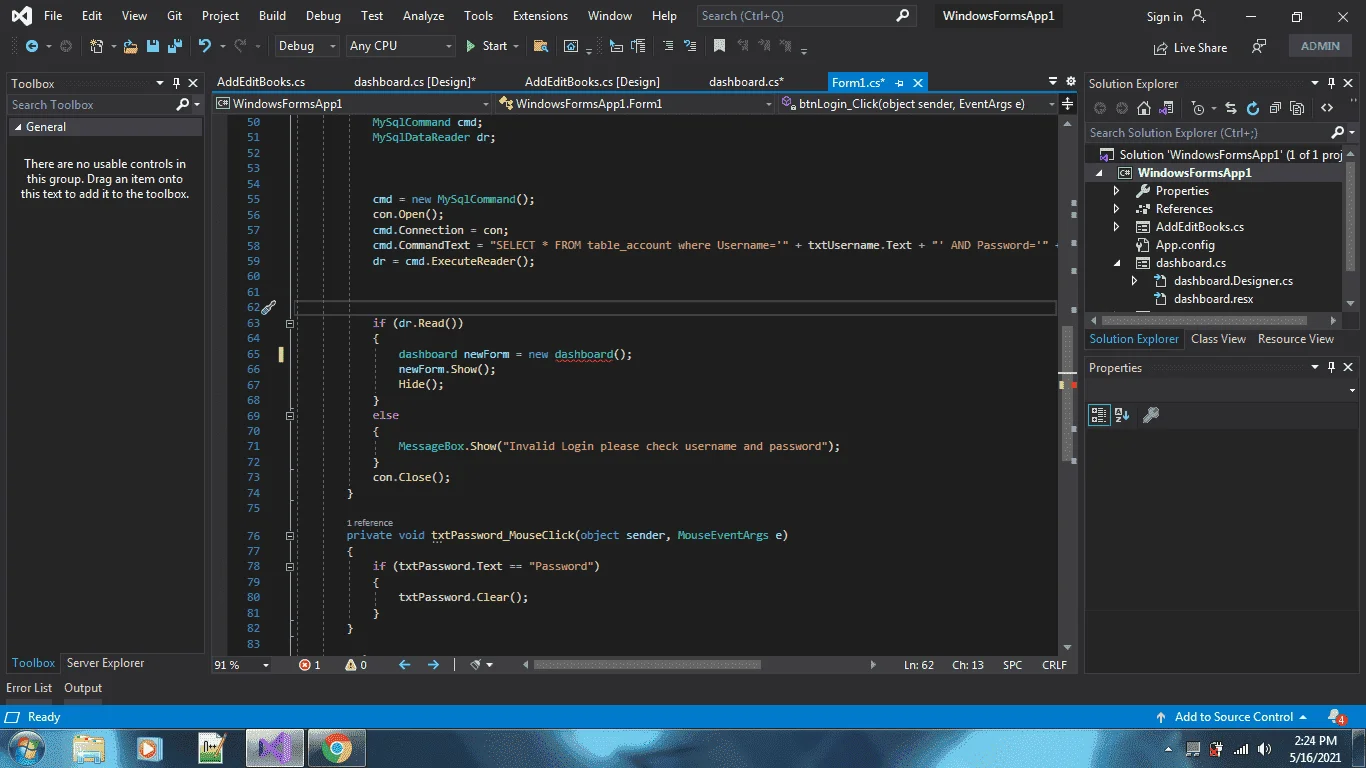The image size is (1366, 768).
Task: Undo the last edit via toolbar
Action: coord(205,46)
